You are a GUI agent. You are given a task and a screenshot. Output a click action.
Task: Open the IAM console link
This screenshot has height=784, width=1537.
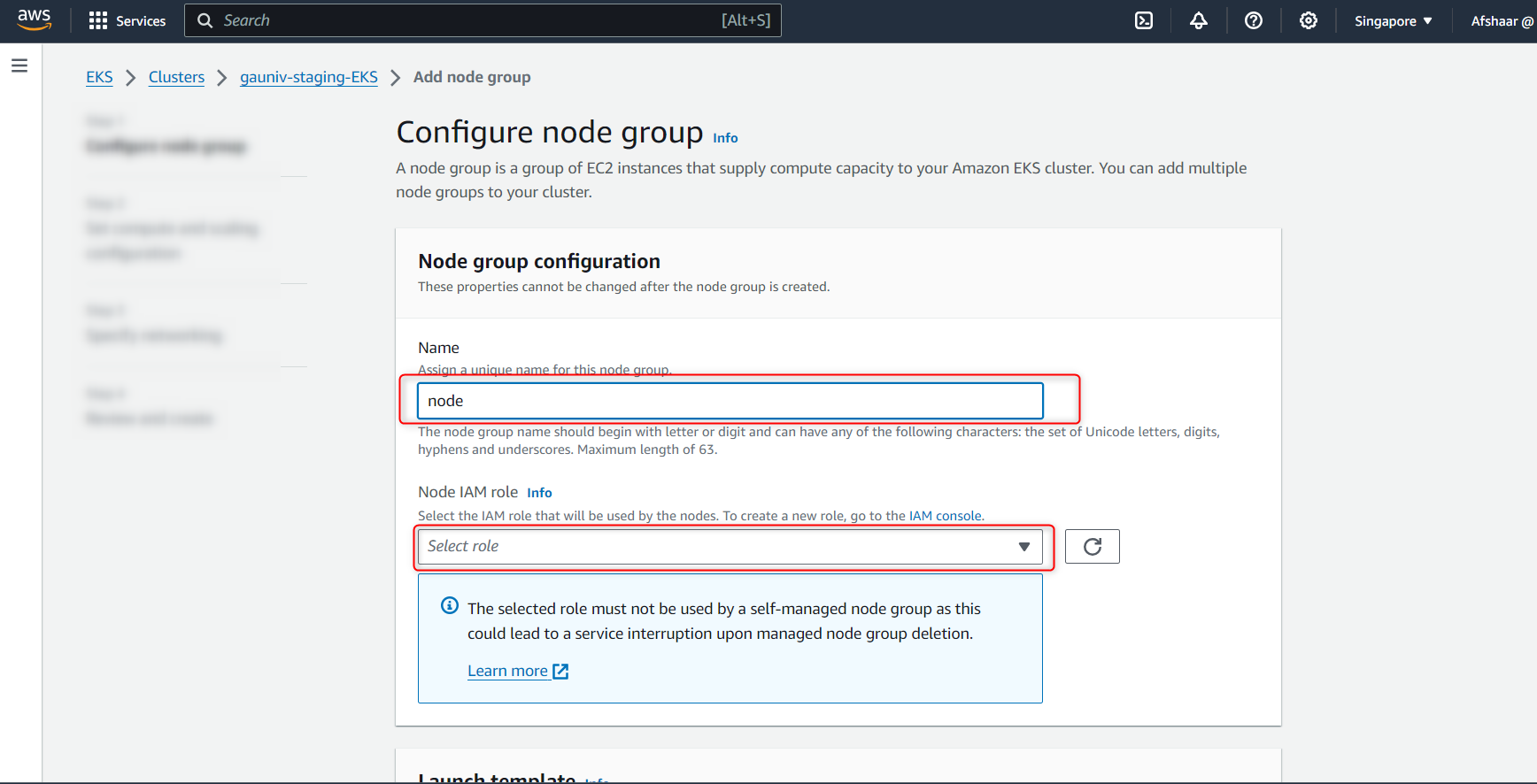pyautogui.click(x=945, y=516)
